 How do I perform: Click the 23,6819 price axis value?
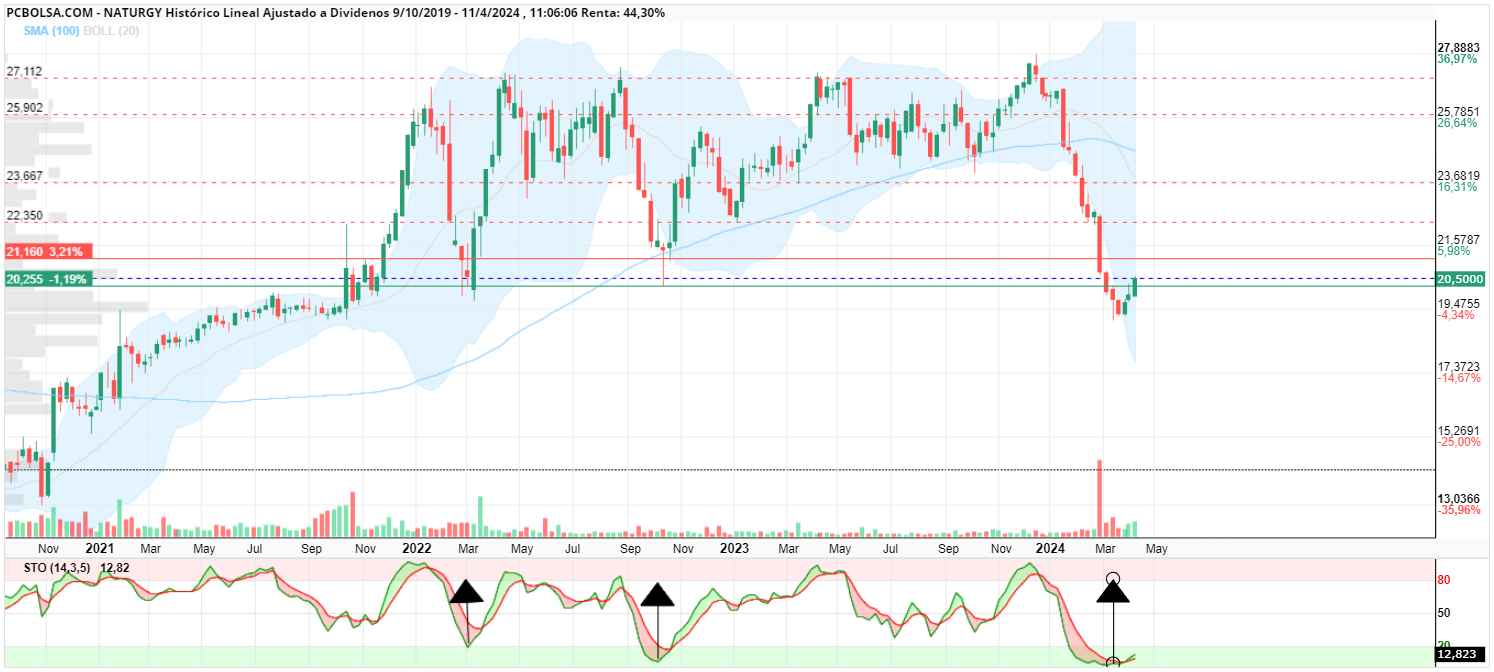[x=1458, y=175]
